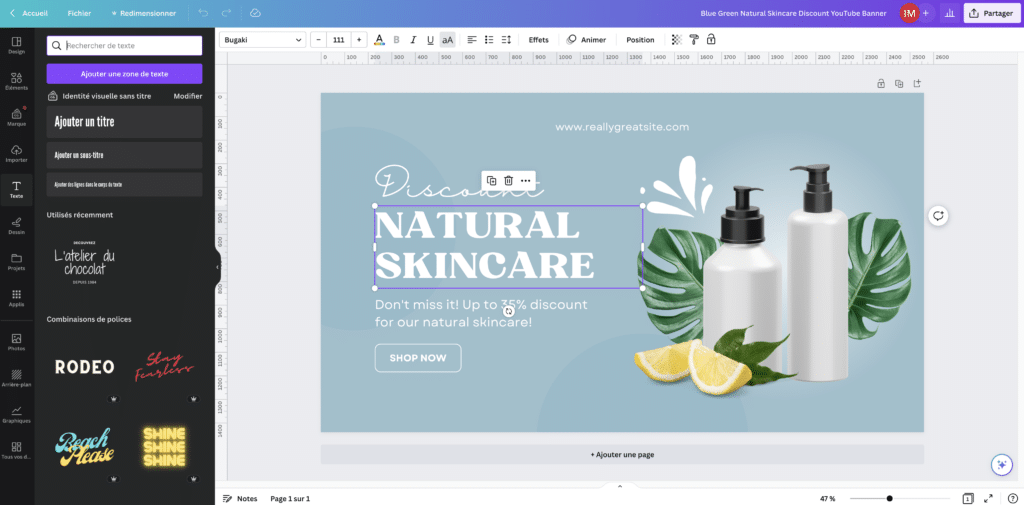The image size is (1024, 505).
Task: Open the three-dots more options menu
Action: [526, 181]
